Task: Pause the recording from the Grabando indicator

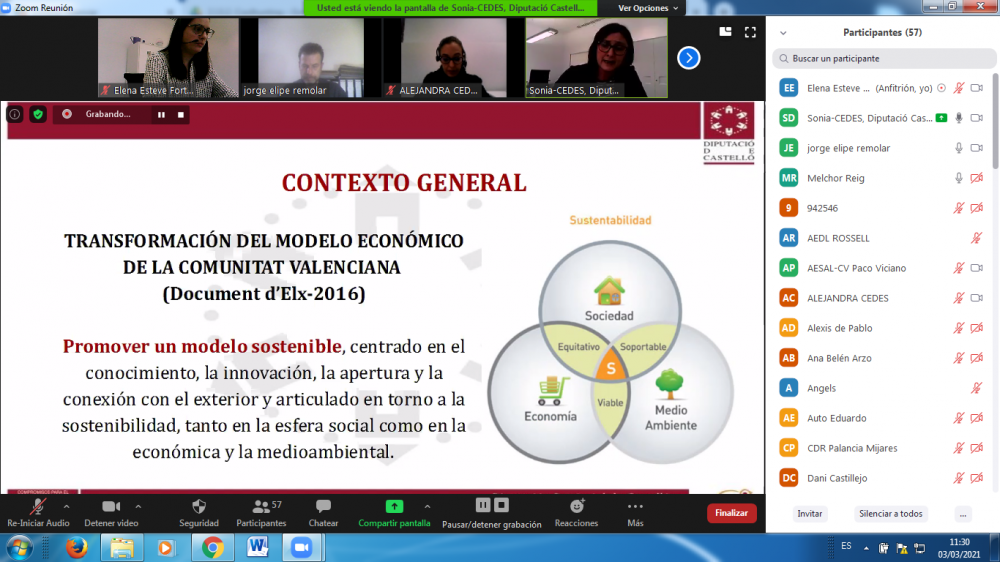Action: 160,114
